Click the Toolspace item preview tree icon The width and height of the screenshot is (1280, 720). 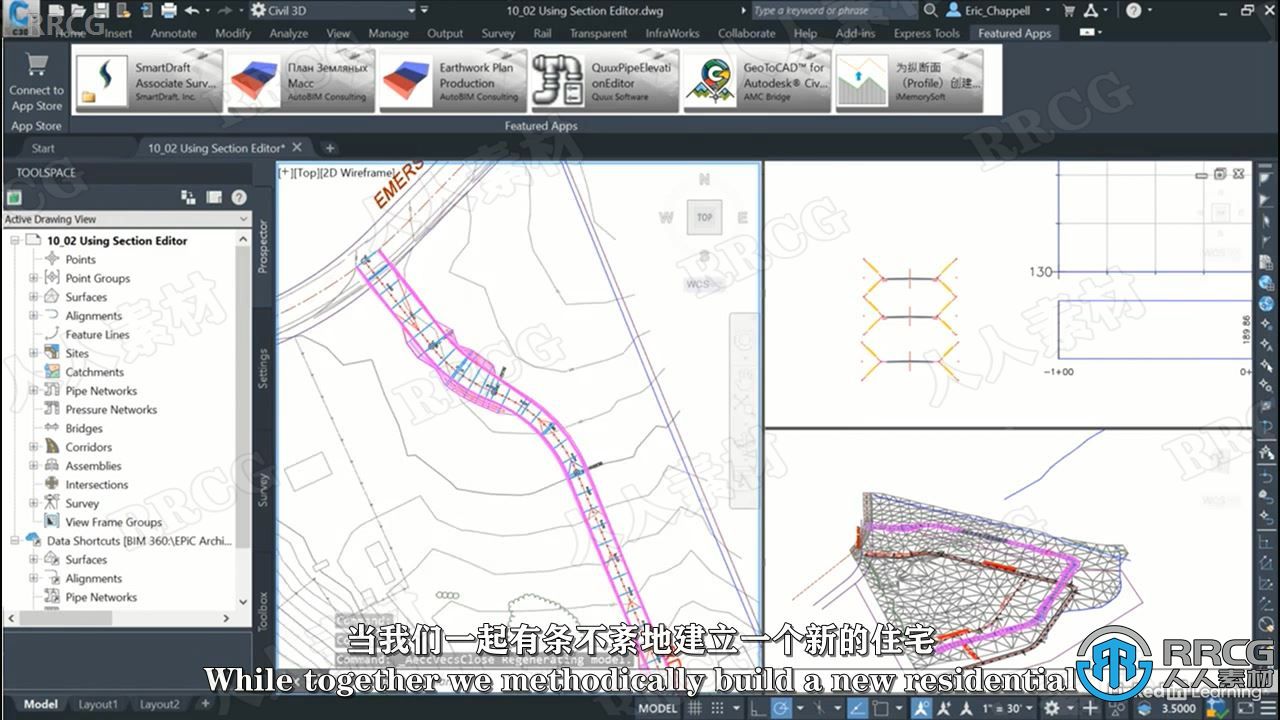[190, 197]
